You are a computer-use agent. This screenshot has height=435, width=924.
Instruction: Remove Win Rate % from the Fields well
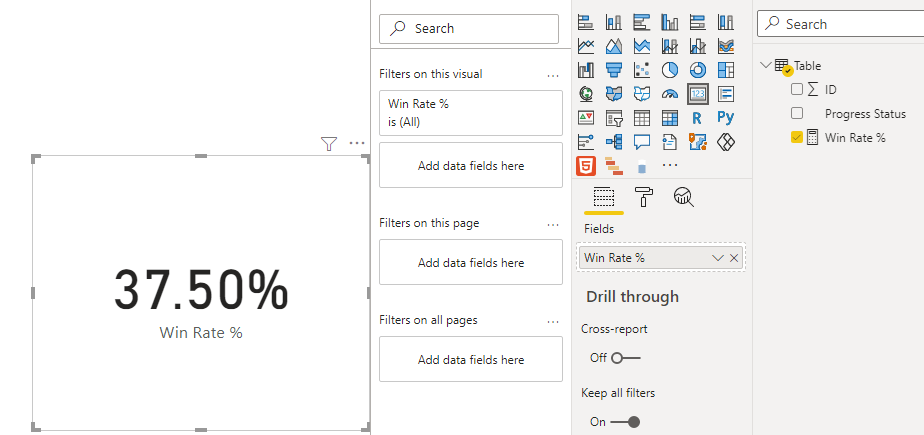point(734,258)
